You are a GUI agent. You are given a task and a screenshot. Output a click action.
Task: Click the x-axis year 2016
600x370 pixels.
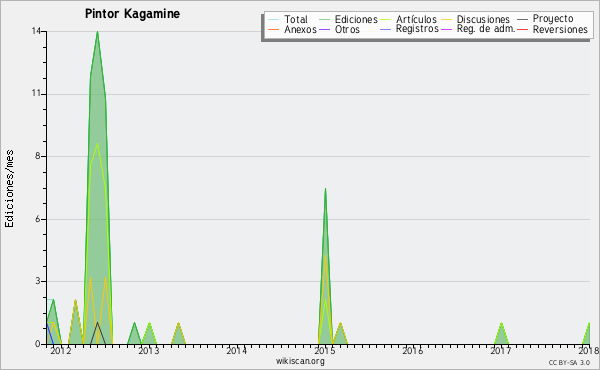click(x=412, y=351)
